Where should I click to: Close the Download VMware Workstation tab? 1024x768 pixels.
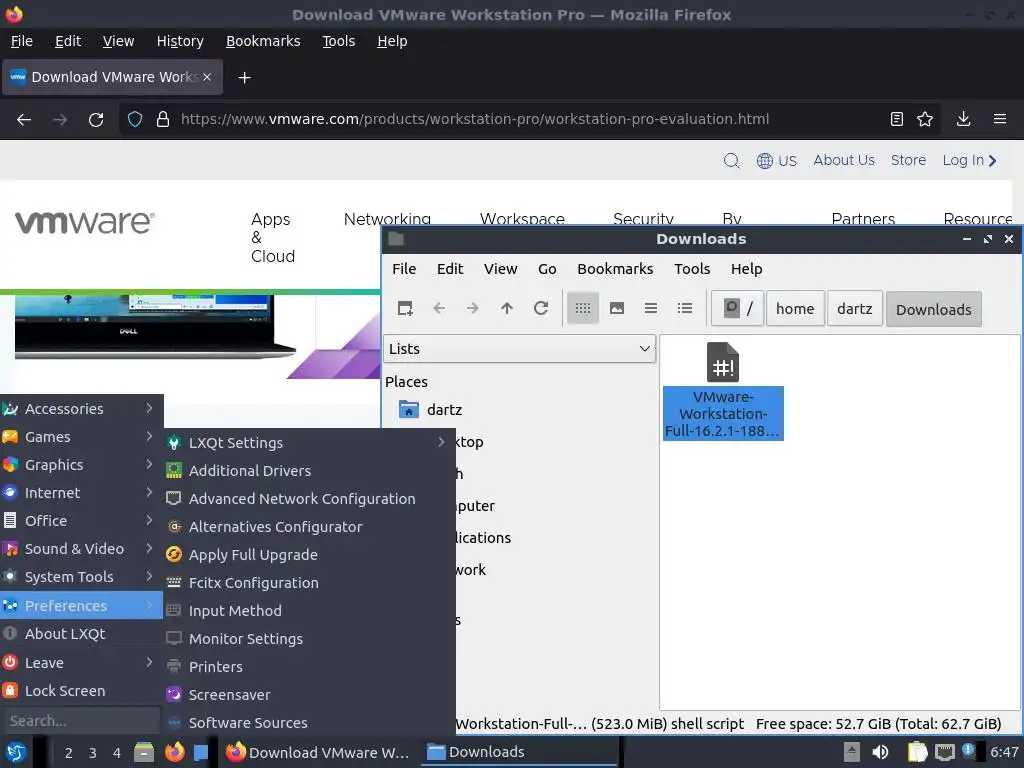tap(207, 77)
